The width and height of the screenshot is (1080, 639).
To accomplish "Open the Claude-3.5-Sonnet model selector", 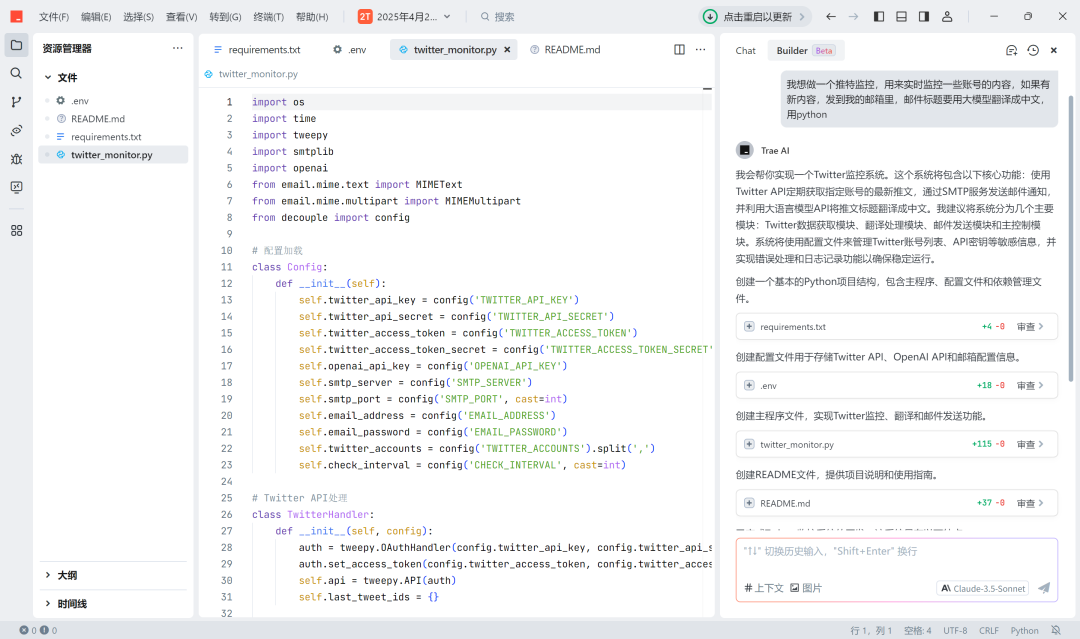I will click(x=981, y=588).
